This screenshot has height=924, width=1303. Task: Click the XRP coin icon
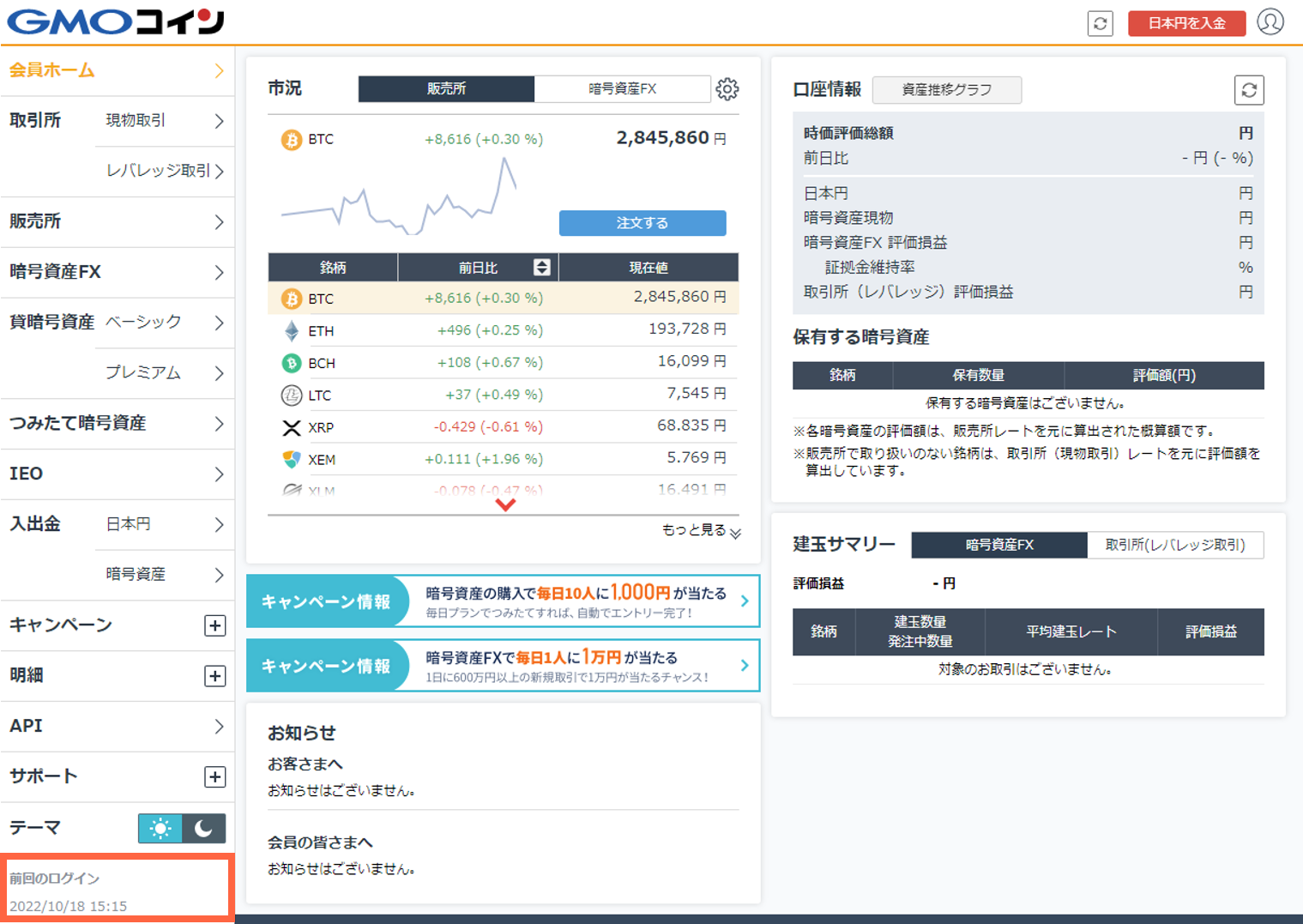point(292,427)
